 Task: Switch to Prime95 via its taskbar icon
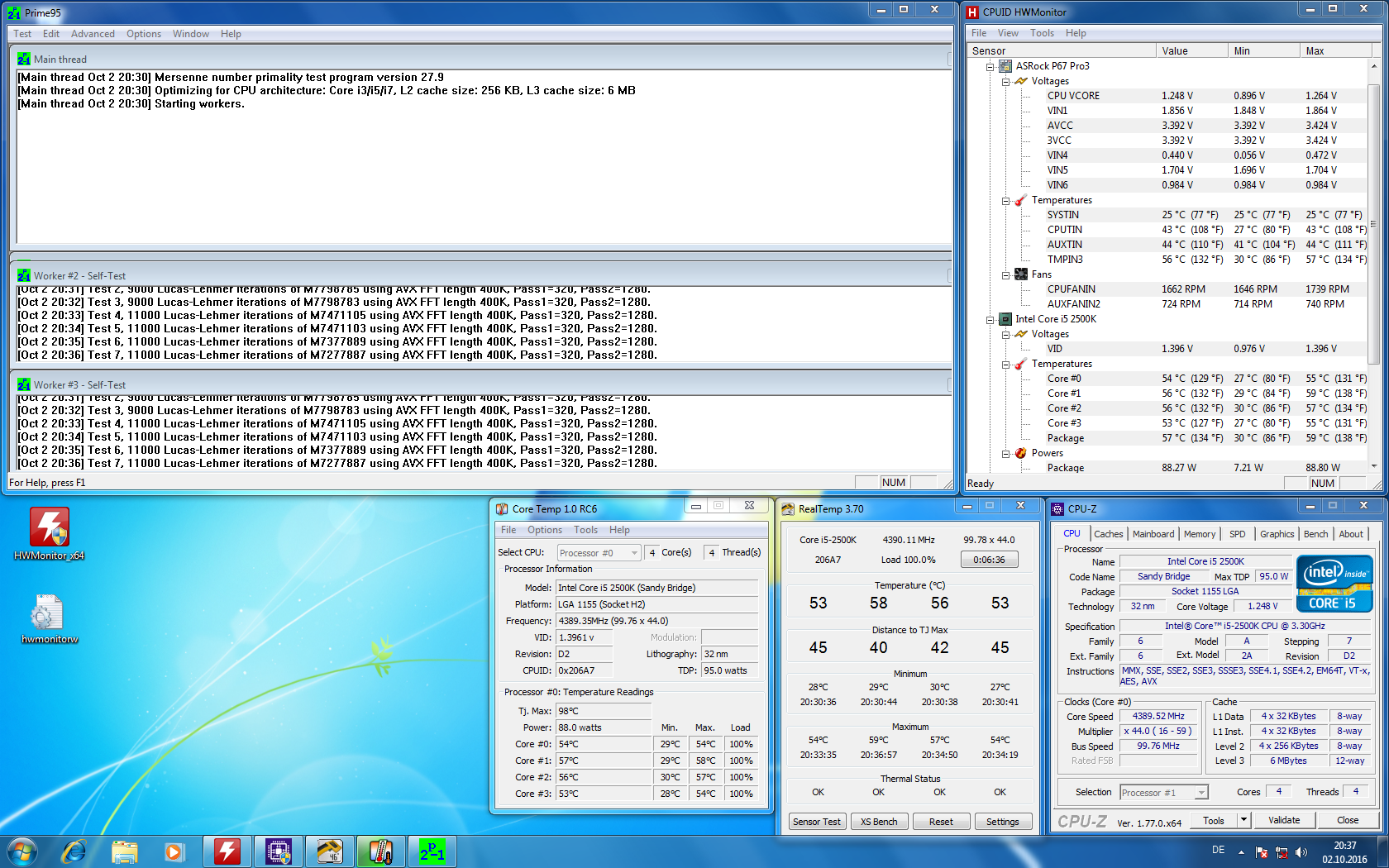click(432, 851)
